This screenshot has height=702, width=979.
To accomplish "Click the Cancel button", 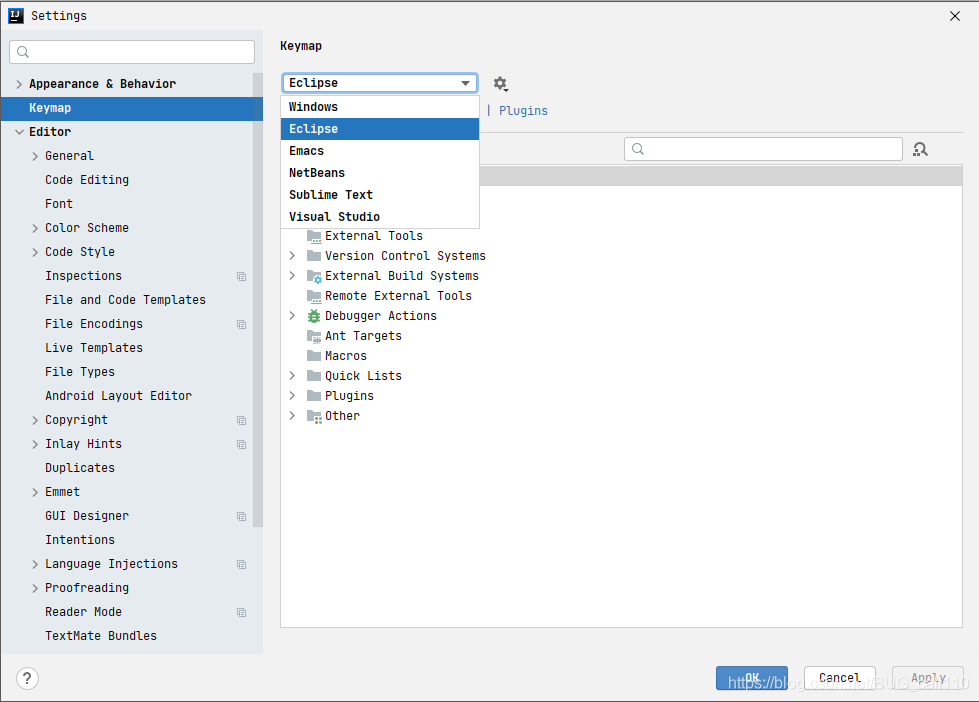I will click(839, 677).
